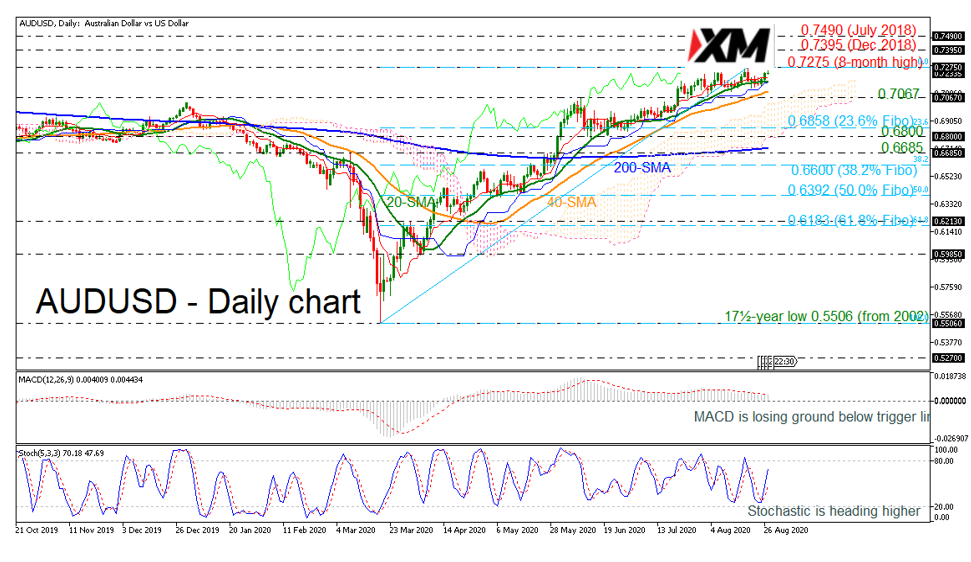Click the 0.7067 support level label
Viewport: 971px width, 562px height.
pos(896,94)
